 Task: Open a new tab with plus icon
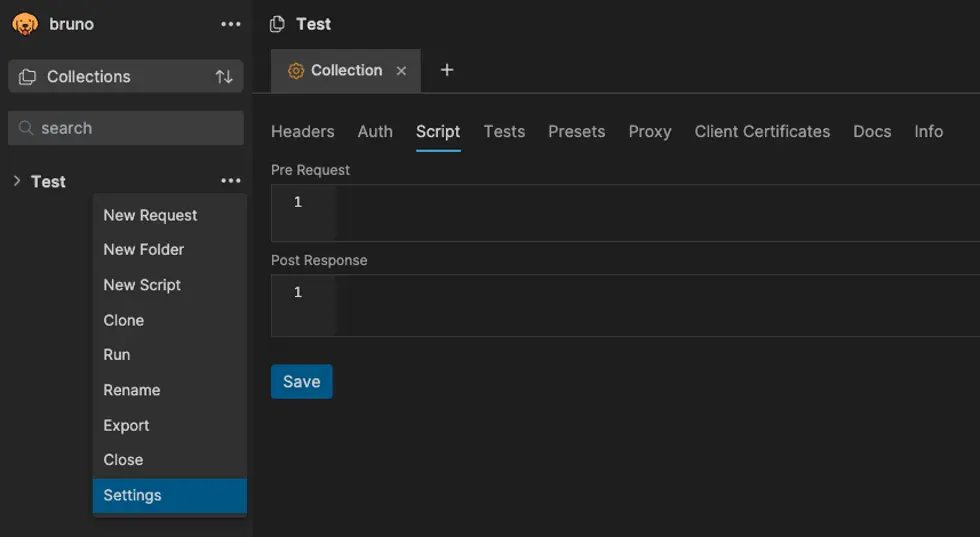point(447,70)
